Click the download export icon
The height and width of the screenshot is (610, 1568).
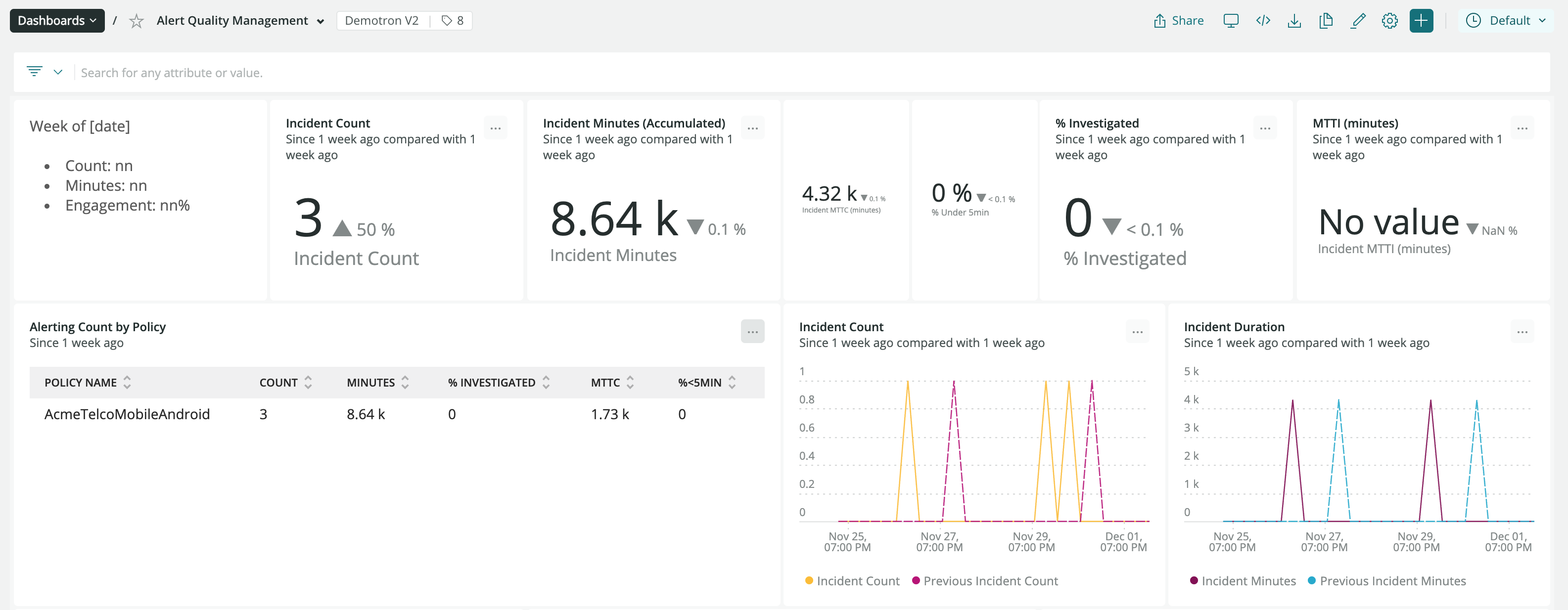(1294, 21)
